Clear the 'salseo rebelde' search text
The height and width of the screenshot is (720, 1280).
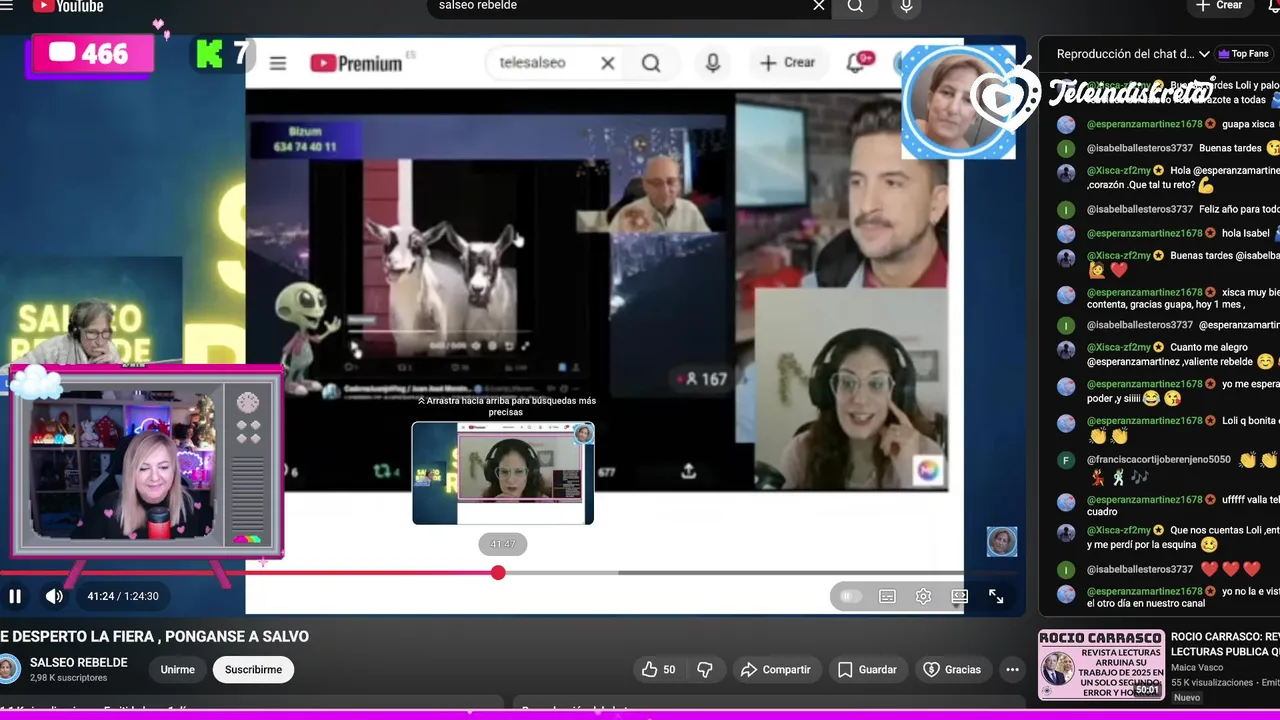pos(819,6)
